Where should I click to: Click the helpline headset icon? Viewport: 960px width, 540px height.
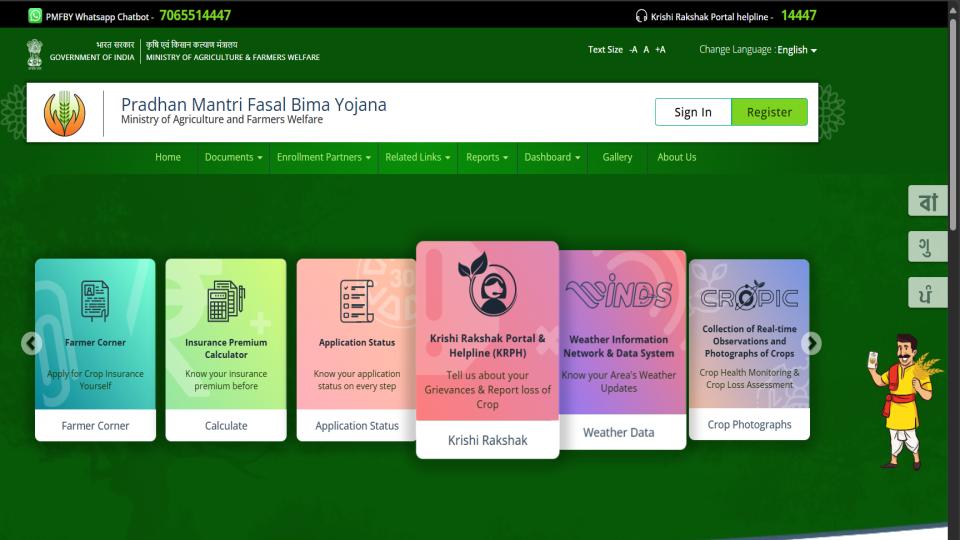pyautogui.click(x=641, y=16)
